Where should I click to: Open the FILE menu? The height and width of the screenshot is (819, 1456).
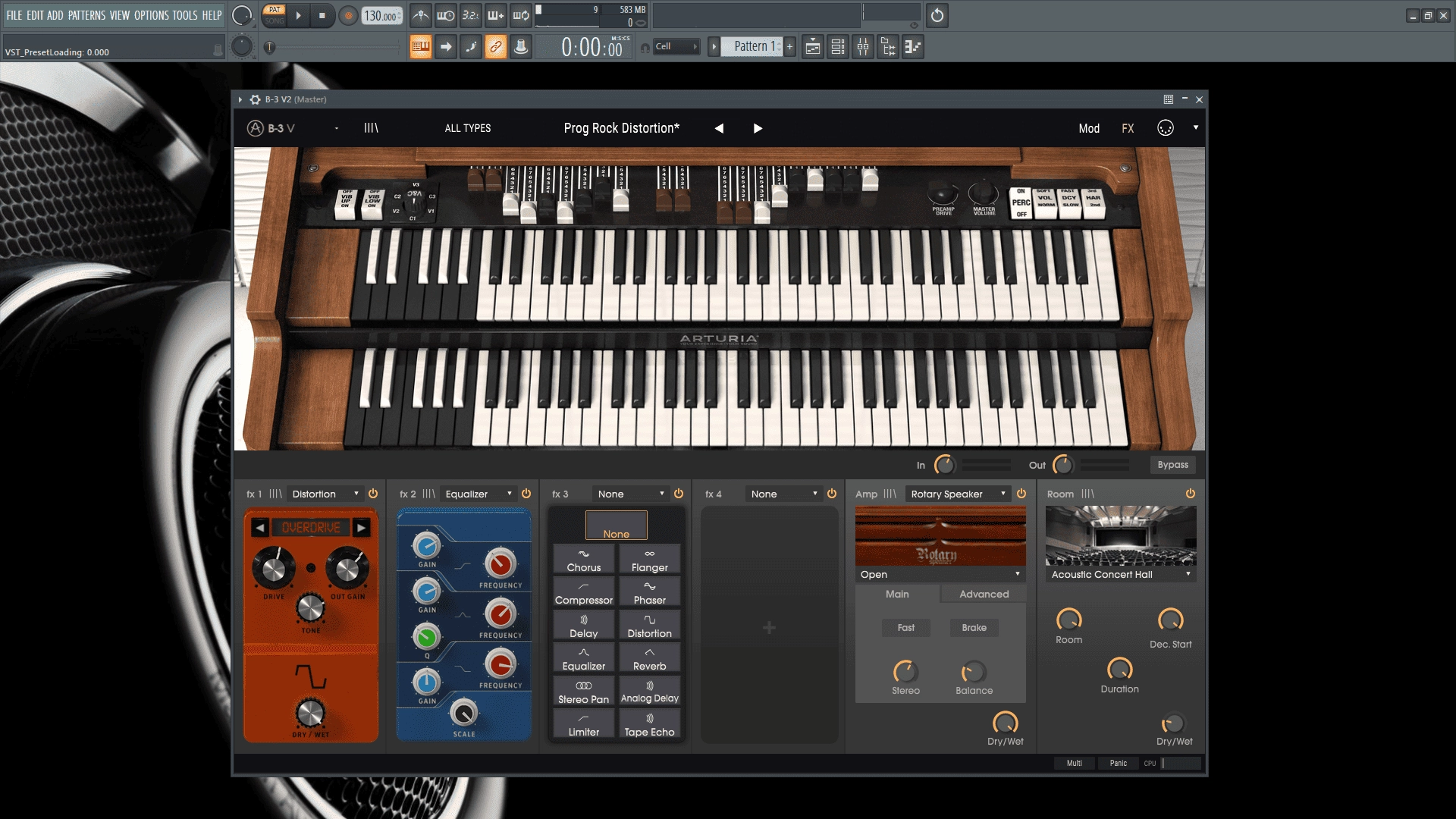pyautogui.click(x=14, y=15)
